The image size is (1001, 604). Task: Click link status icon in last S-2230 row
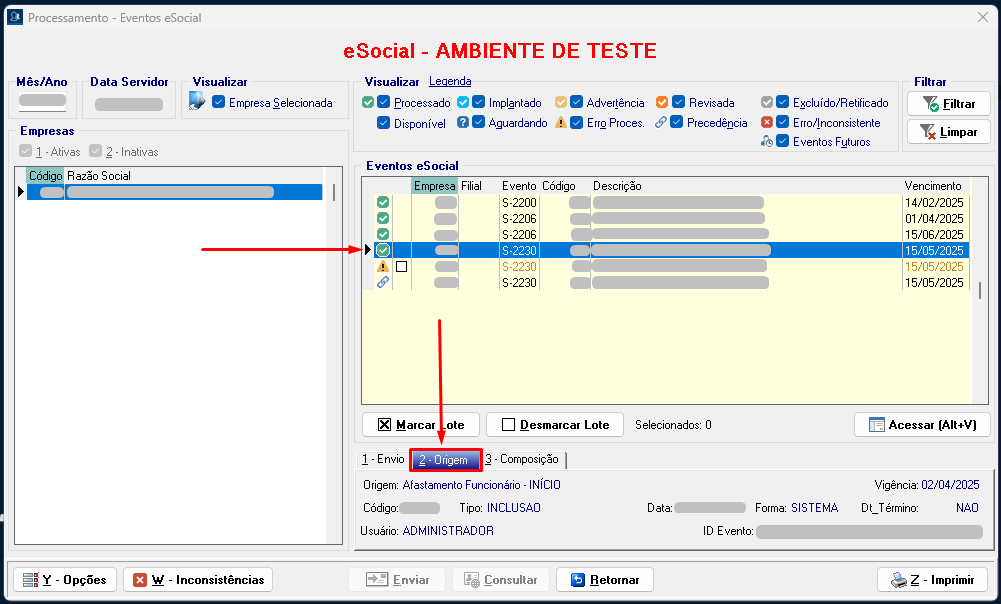pyautogui.click(x=383, y=283)
